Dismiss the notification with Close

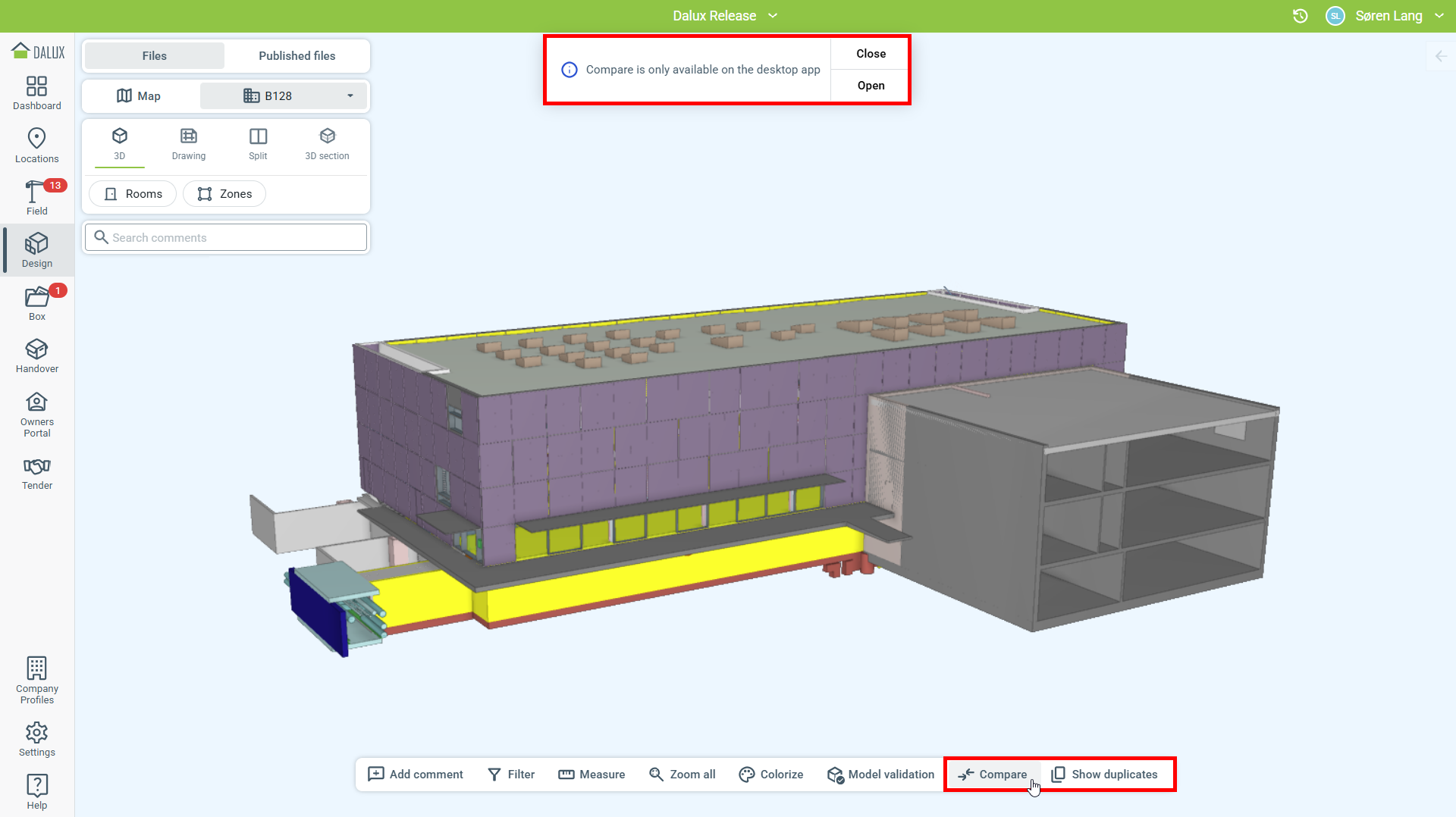point(871,54)
